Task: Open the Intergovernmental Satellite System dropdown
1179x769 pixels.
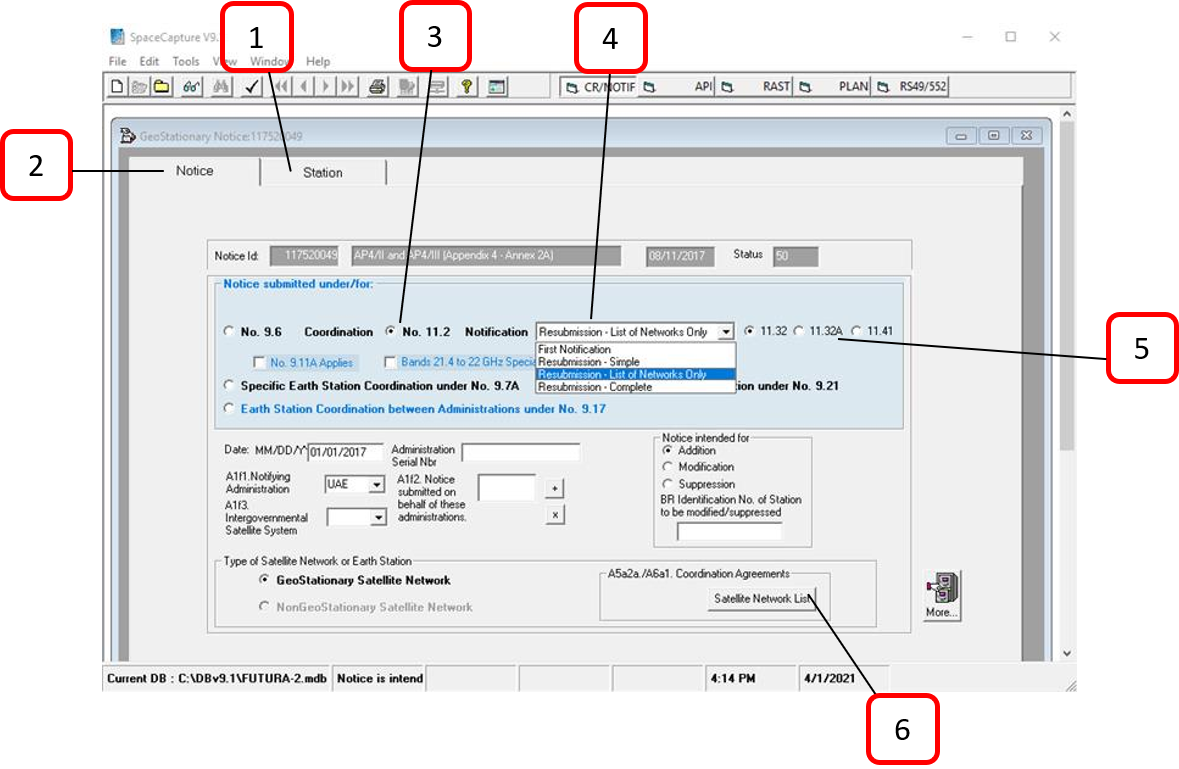Action: click(378, 517)
